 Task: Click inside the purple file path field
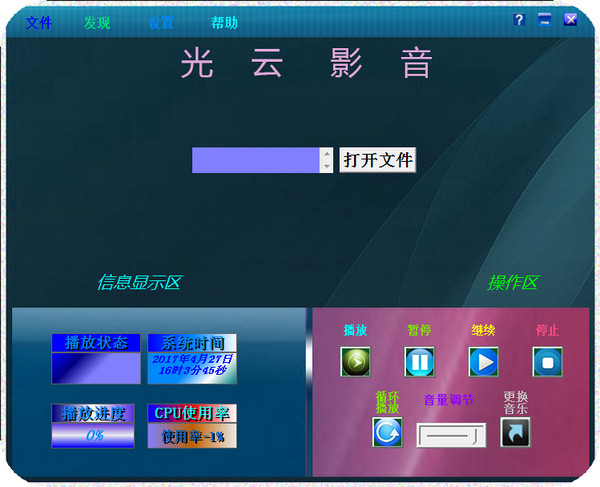click(255, 160)
